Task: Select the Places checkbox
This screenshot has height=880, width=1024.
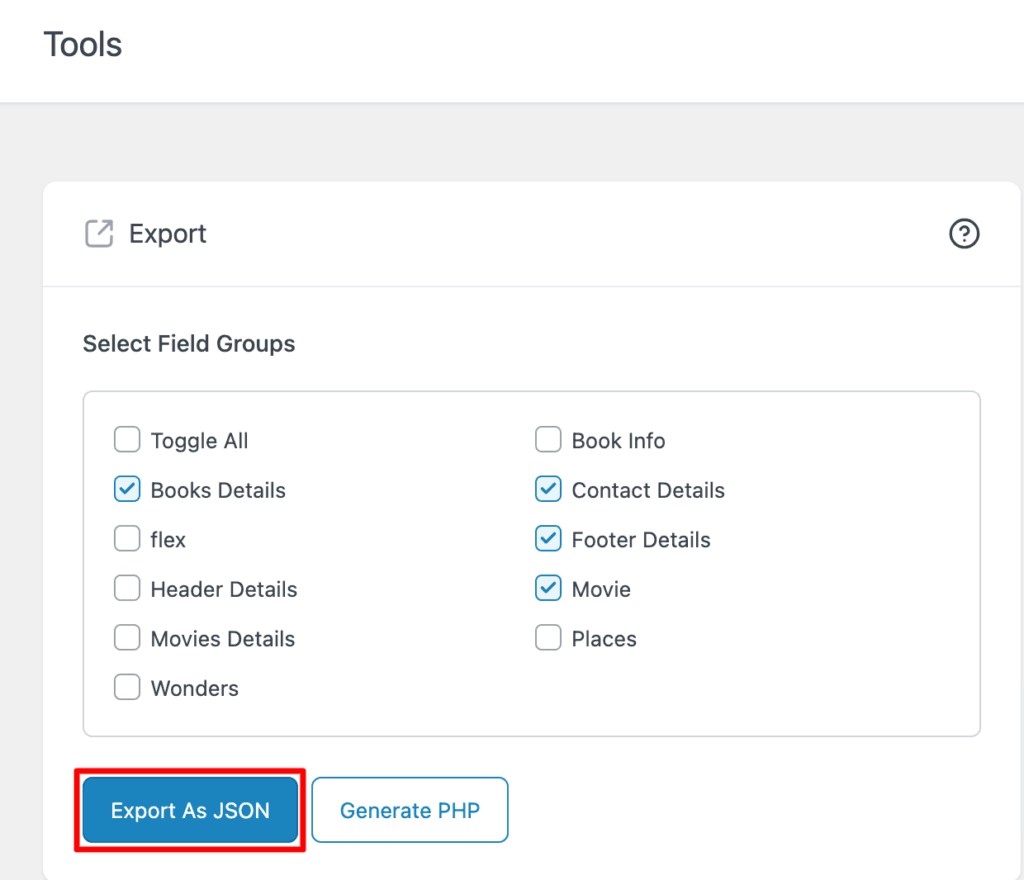Action: click(x=548, y=637)
